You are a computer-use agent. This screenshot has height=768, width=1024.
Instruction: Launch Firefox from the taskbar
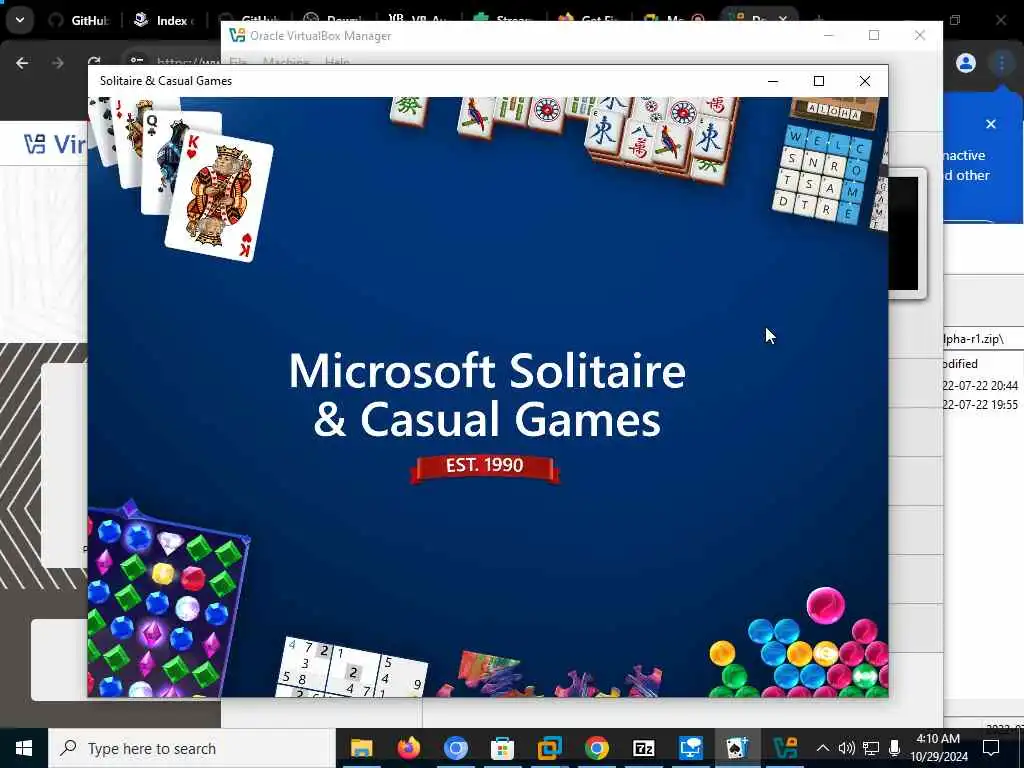click(409, 748)
